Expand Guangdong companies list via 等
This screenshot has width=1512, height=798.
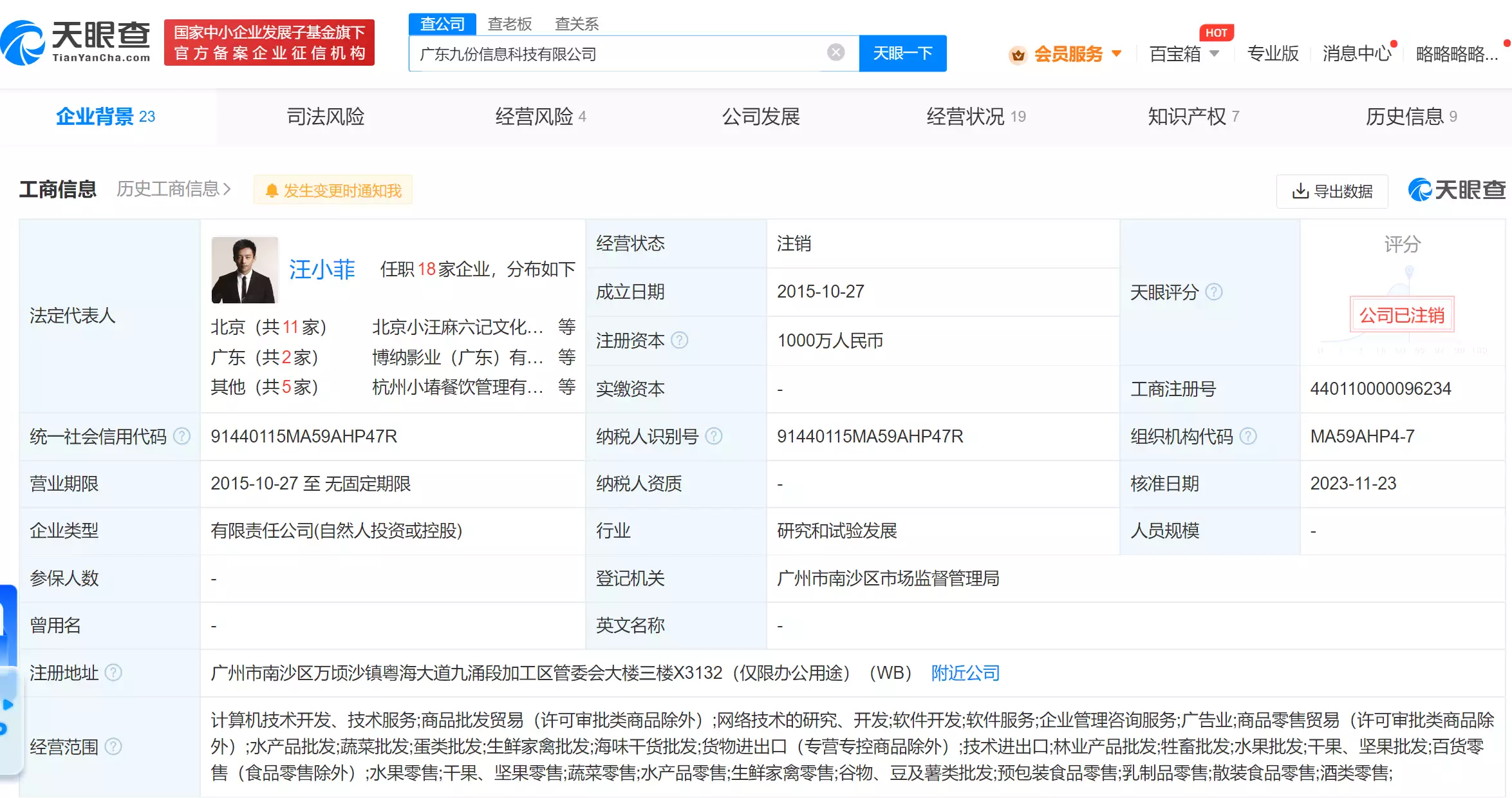coord(566,357)
